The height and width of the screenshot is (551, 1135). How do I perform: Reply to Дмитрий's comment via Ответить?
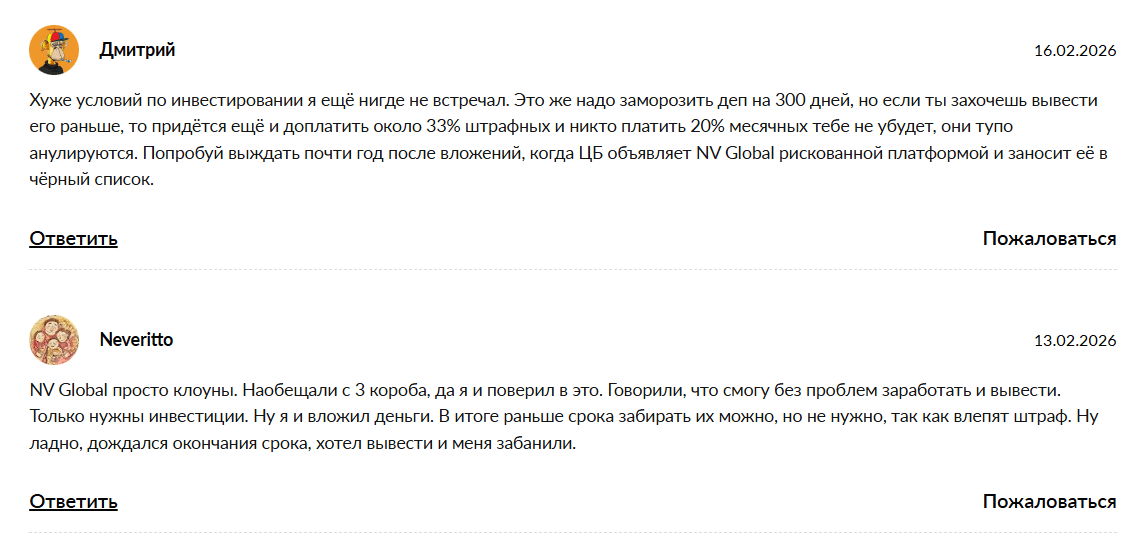(x=73, y=238)
